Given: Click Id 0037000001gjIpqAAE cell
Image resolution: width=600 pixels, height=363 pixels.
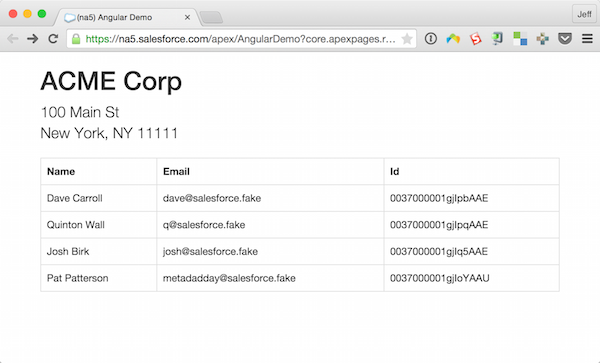Looking at the screenshot, I should 471,225.
